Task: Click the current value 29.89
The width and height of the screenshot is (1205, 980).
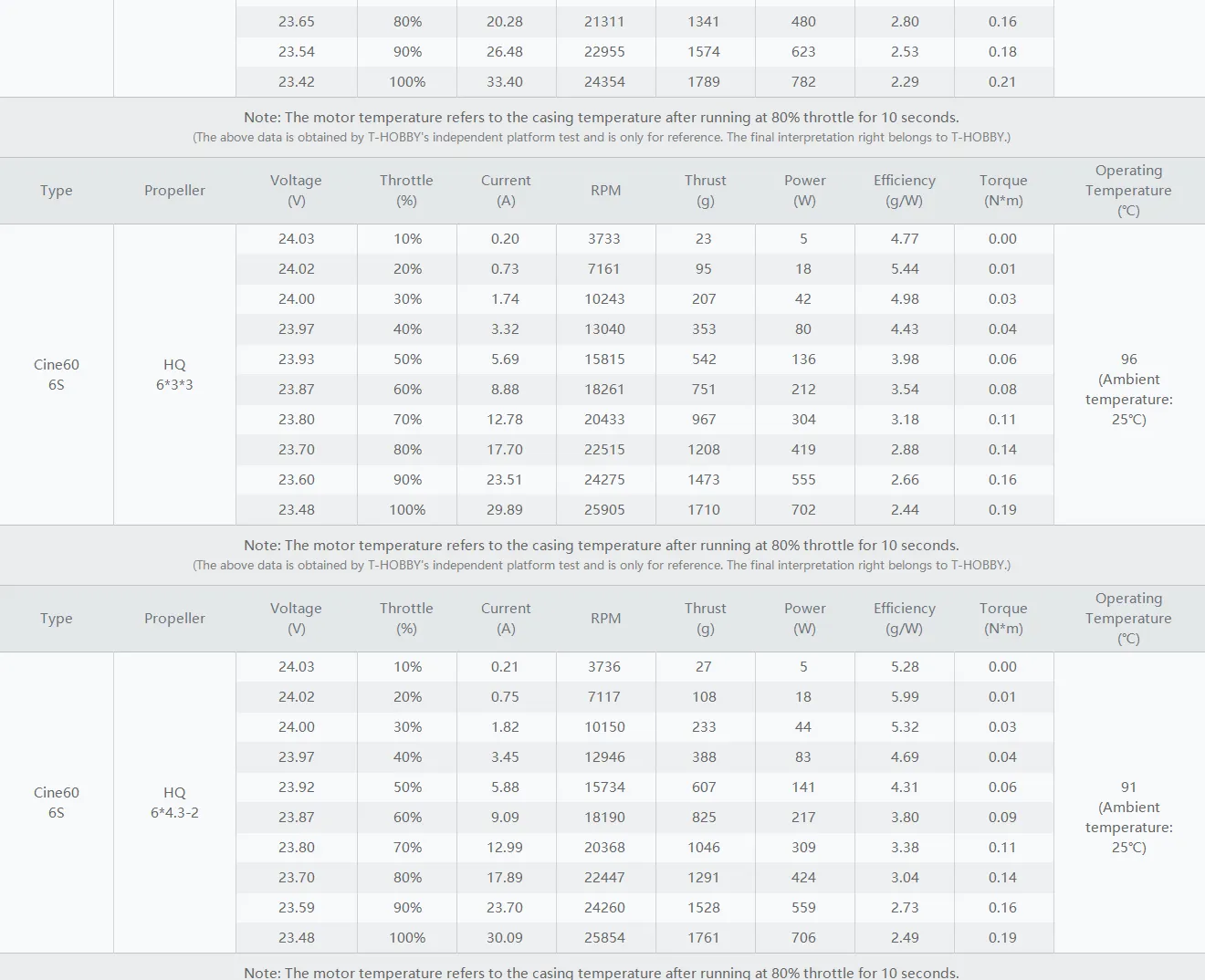Action: click(x=505, y=509)
